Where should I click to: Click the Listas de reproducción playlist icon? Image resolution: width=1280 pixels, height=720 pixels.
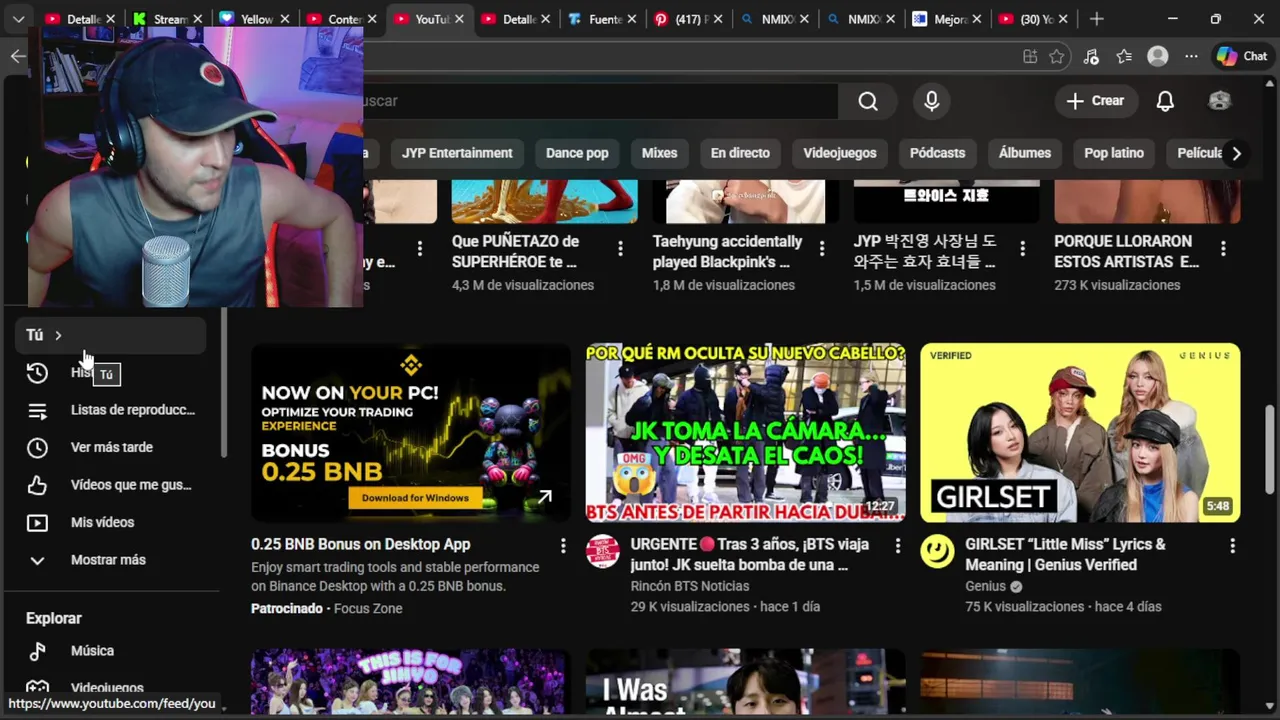(37, 410)
